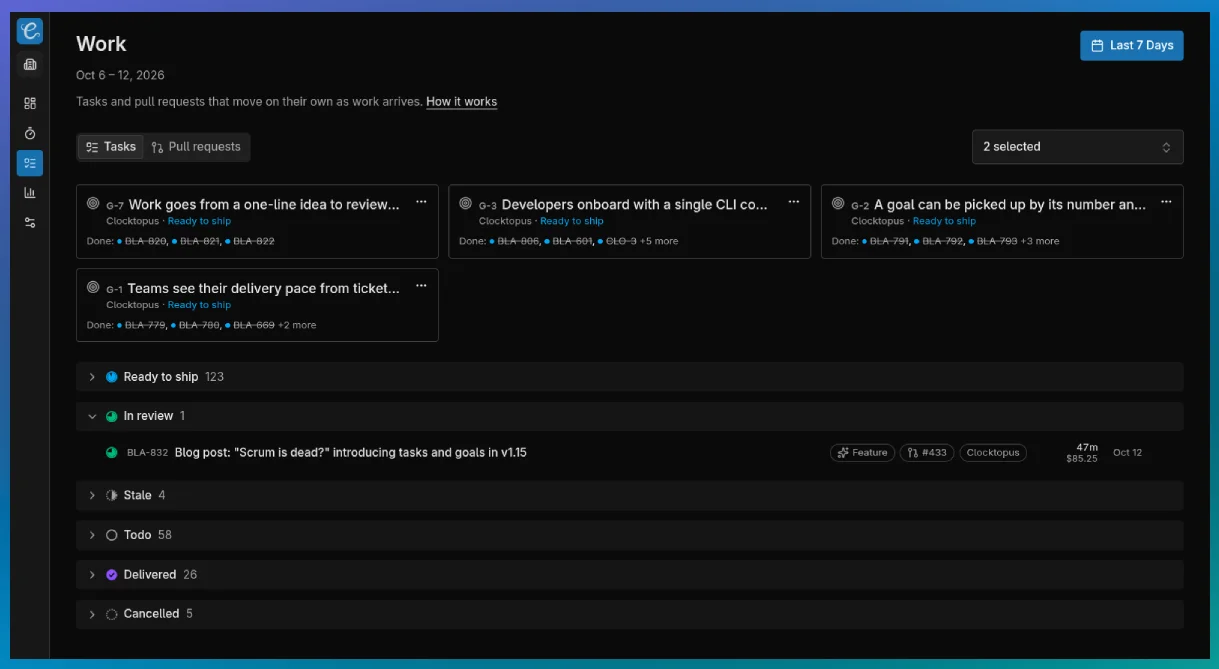
Task: Expand the Cancelled group chevron
Action: 92,614
